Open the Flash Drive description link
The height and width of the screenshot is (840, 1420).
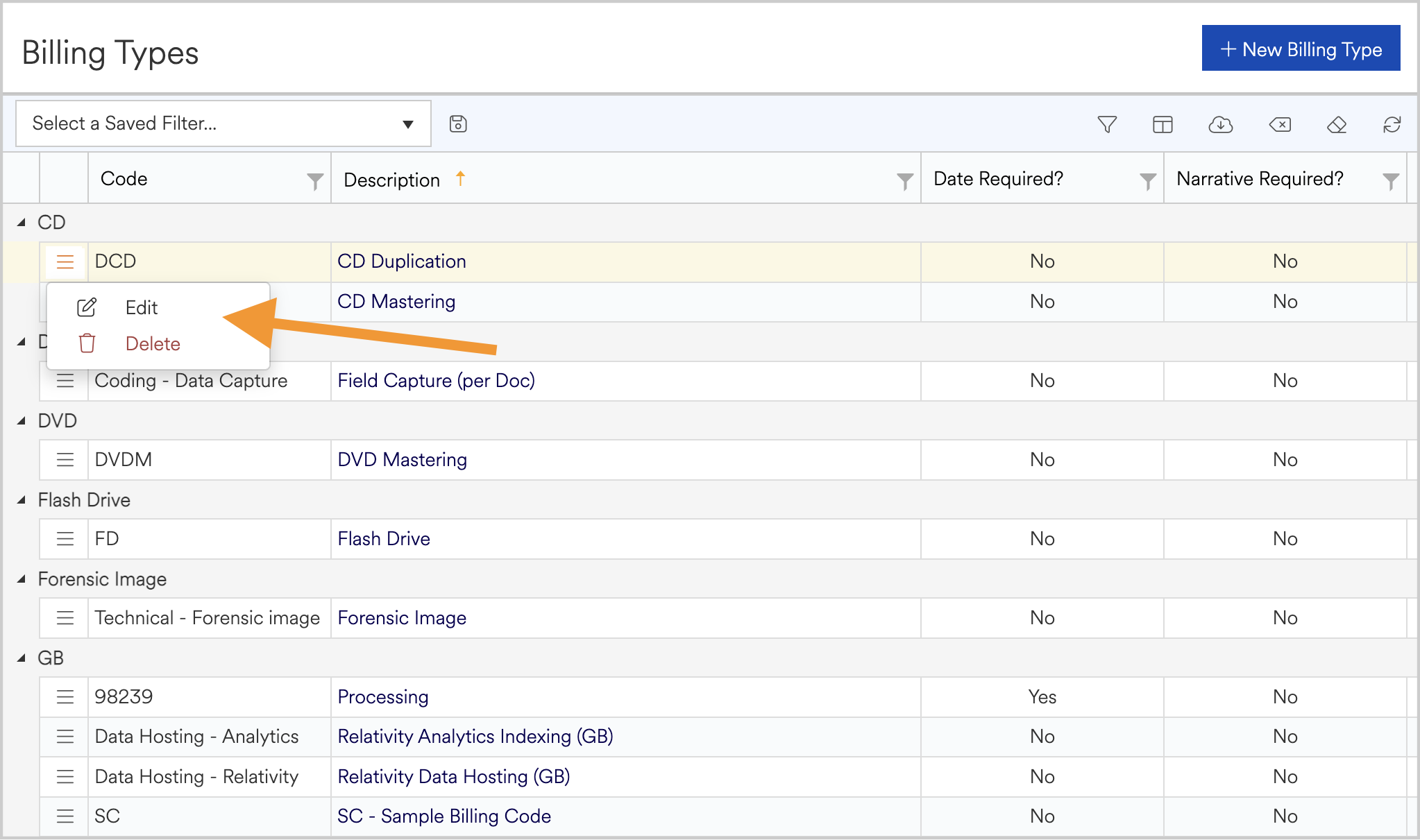pyautogui.click(x=384, y=539)
